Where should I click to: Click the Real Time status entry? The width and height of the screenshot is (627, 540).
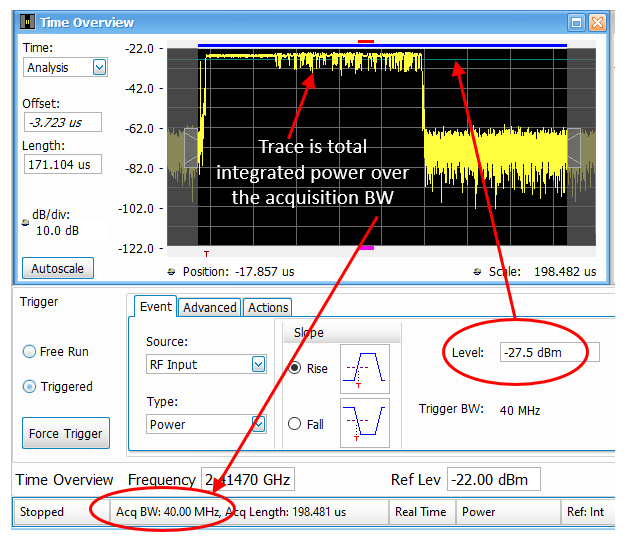click(423, 512)
